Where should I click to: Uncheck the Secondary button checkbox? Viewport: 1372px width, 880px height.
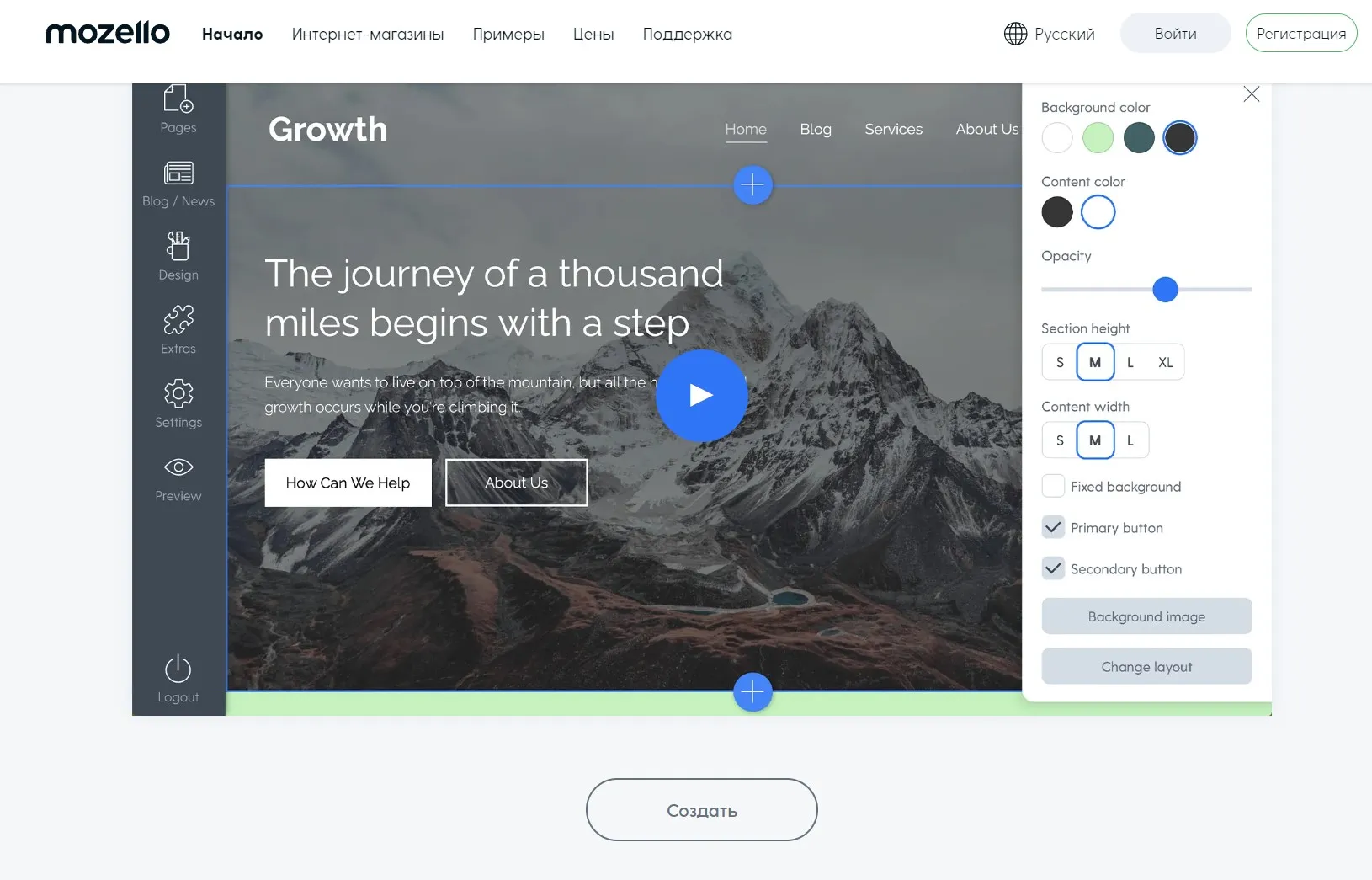(x=1053, y=568)
